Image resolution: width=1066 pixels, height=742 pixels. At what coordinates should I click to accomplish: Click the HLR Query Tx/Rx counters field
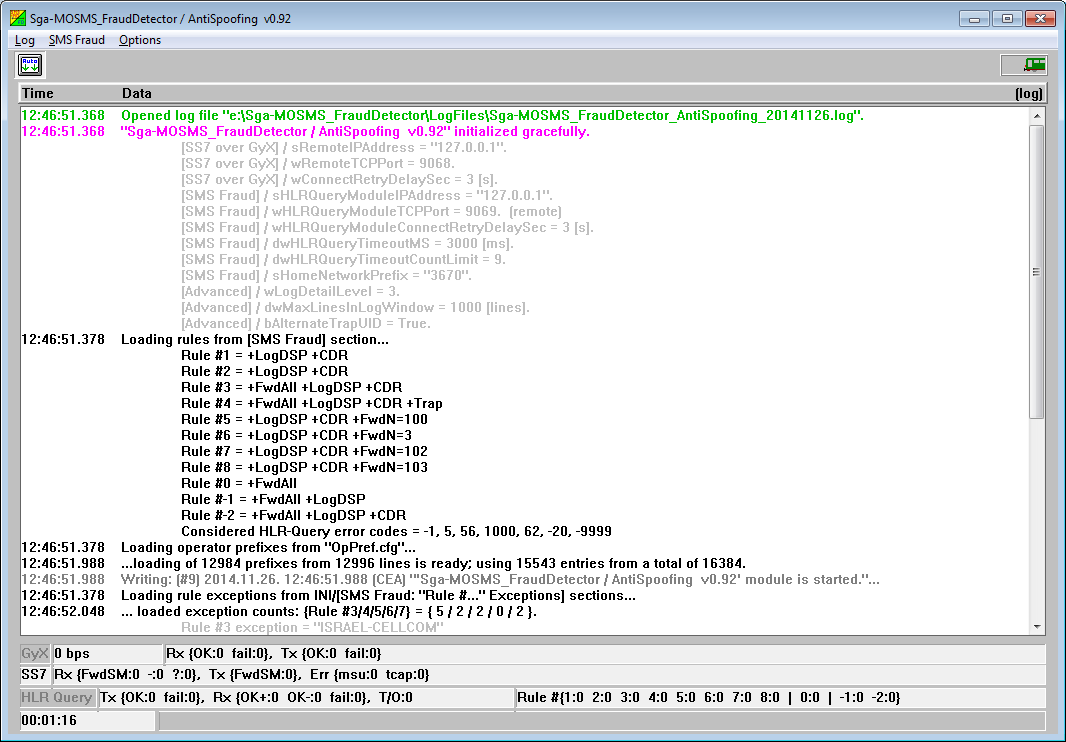pyautogui.click(x=306, y=697)
